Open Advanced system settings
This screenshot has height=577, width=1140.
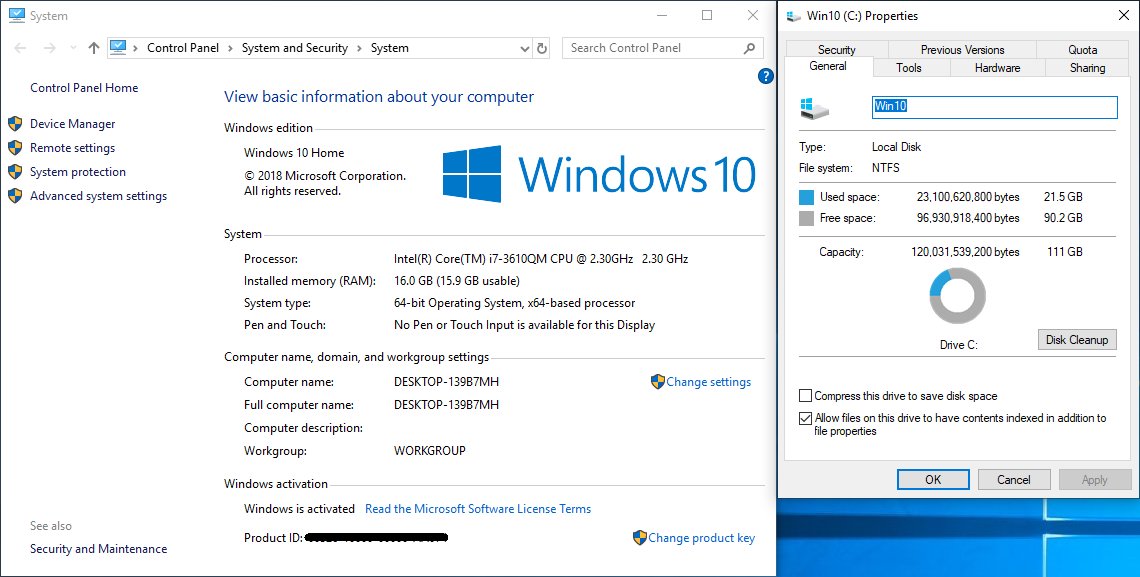click(98, 196)
